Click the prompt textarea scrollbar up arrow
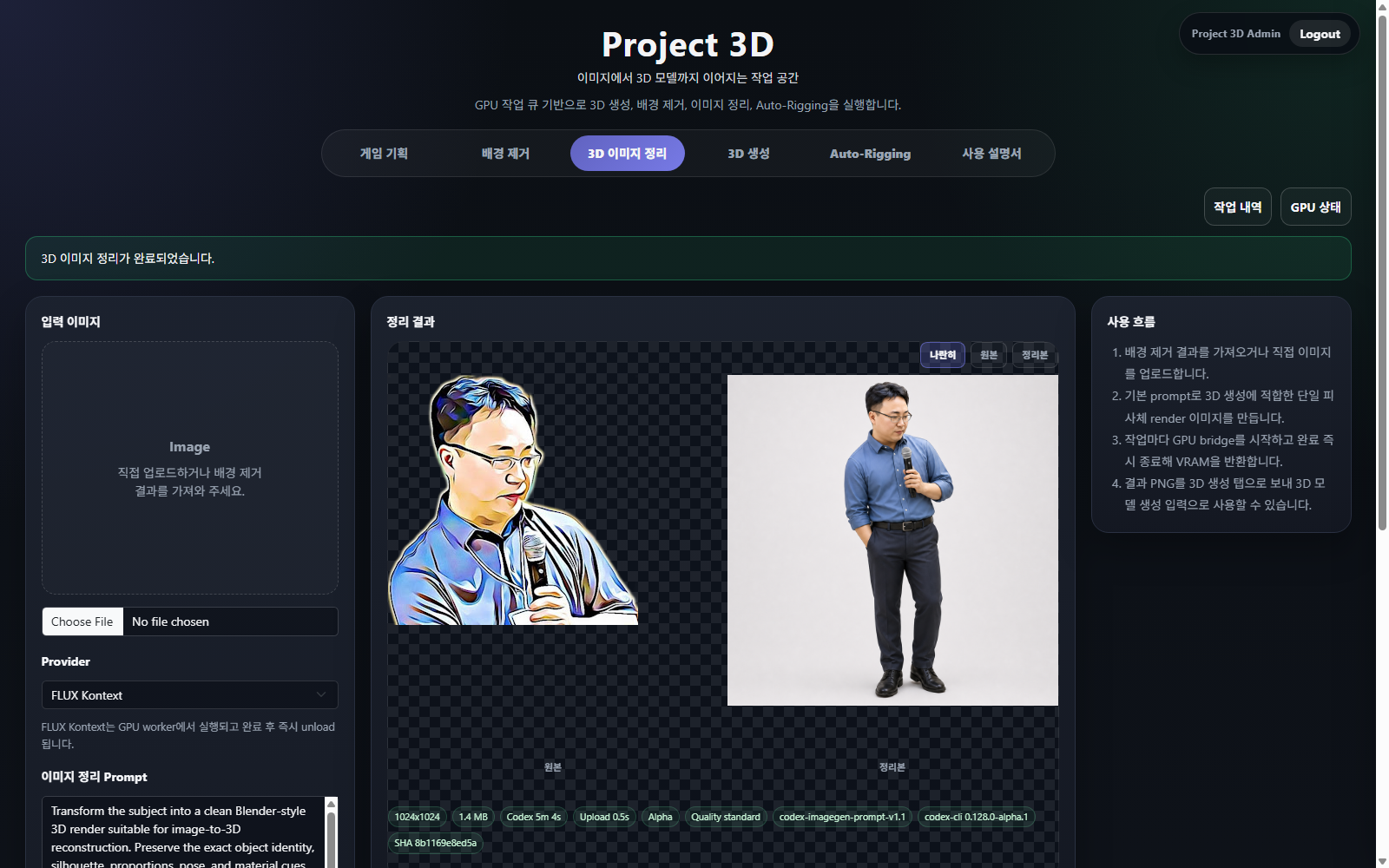This screenshot has height=868, width=1389. [x=331, y=805]
